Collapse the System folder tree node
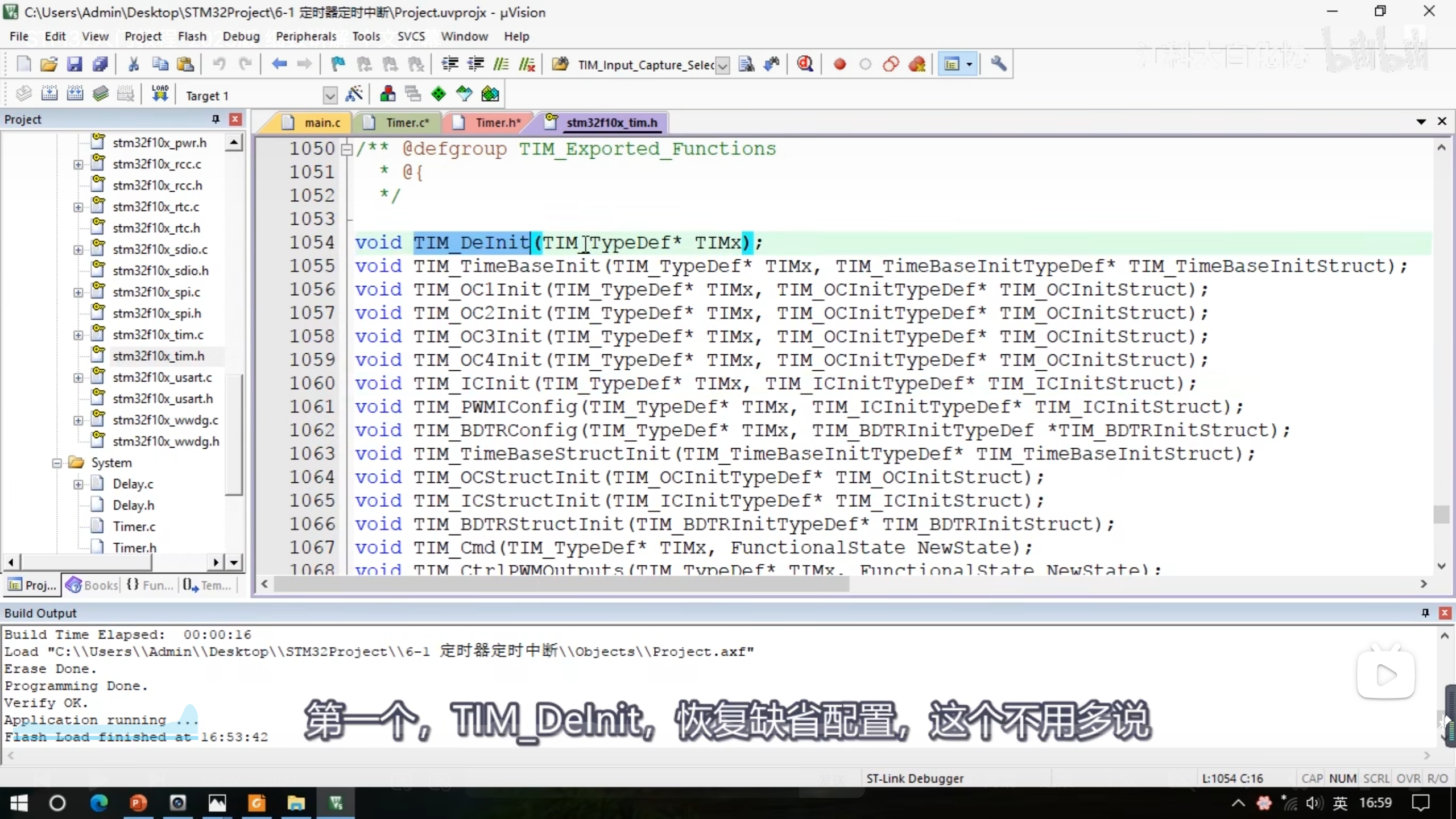The image size is (1456, 819). tap(57, 463)
